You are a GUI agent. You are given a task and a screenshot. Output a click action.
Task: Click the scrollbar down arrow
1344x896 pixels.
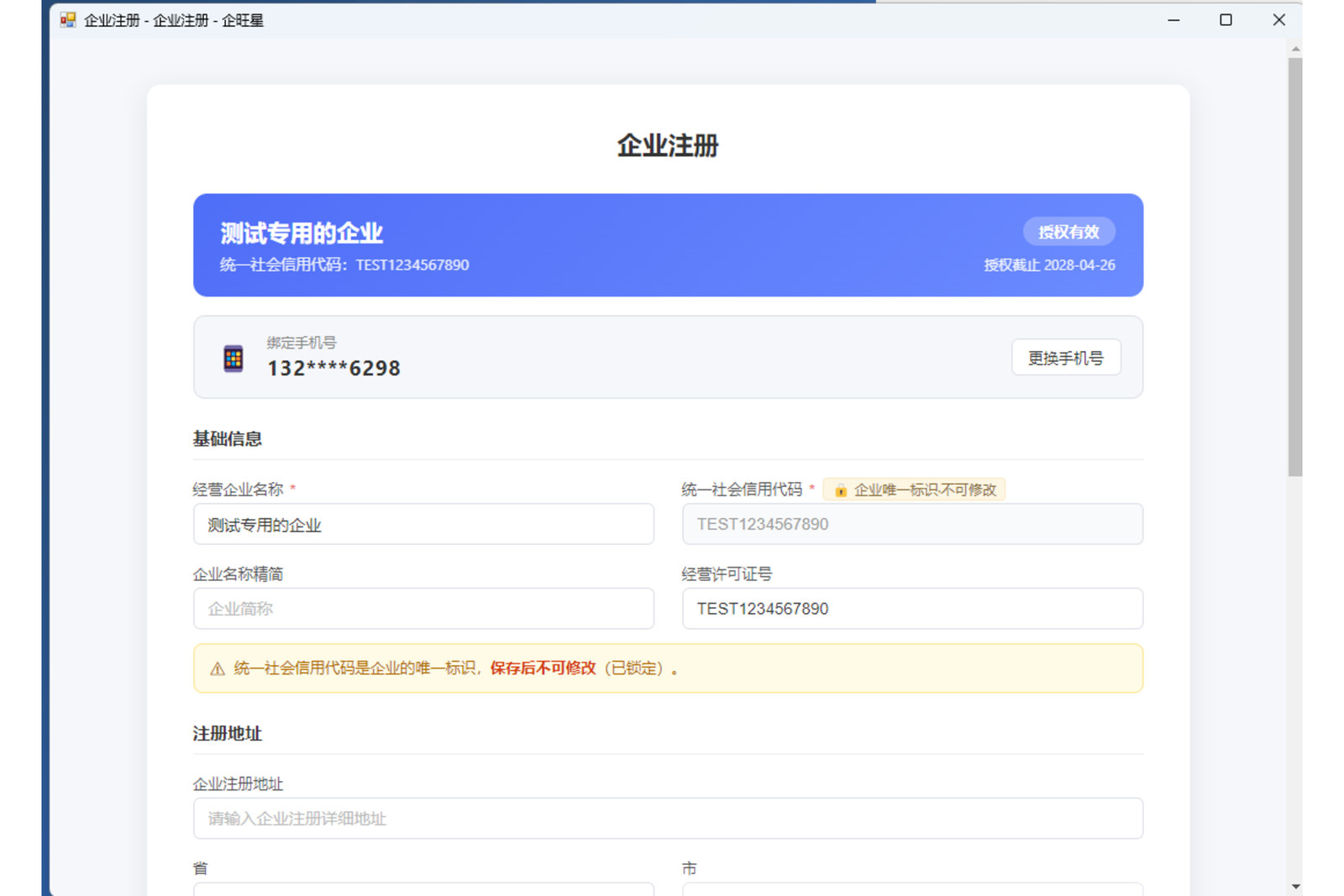pos(1296,886)
